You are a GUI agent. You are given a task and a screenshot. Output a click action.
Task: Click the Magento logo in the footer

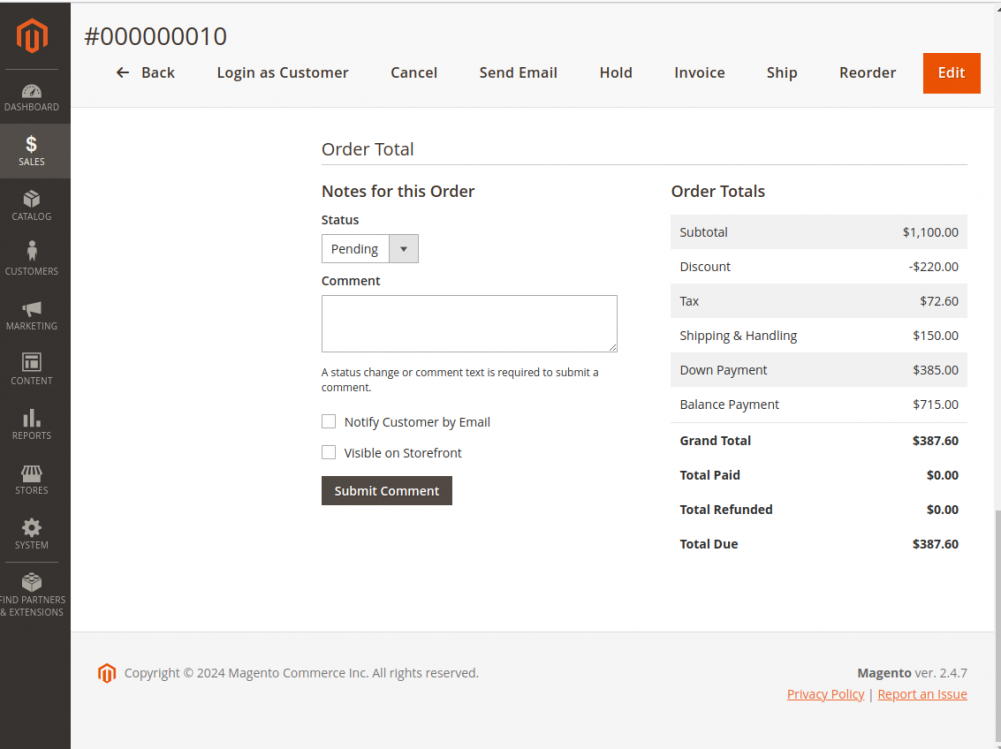[107, 673]
